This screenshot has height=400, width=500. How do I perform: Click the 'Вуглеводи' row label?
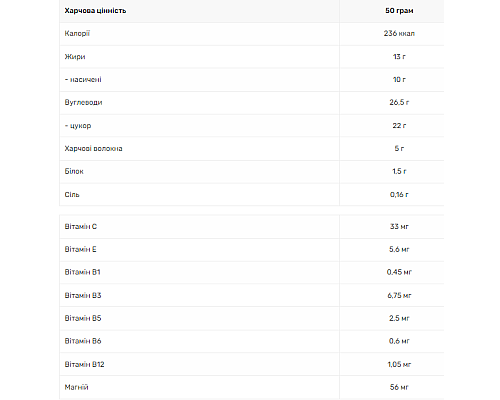[83, 103]
